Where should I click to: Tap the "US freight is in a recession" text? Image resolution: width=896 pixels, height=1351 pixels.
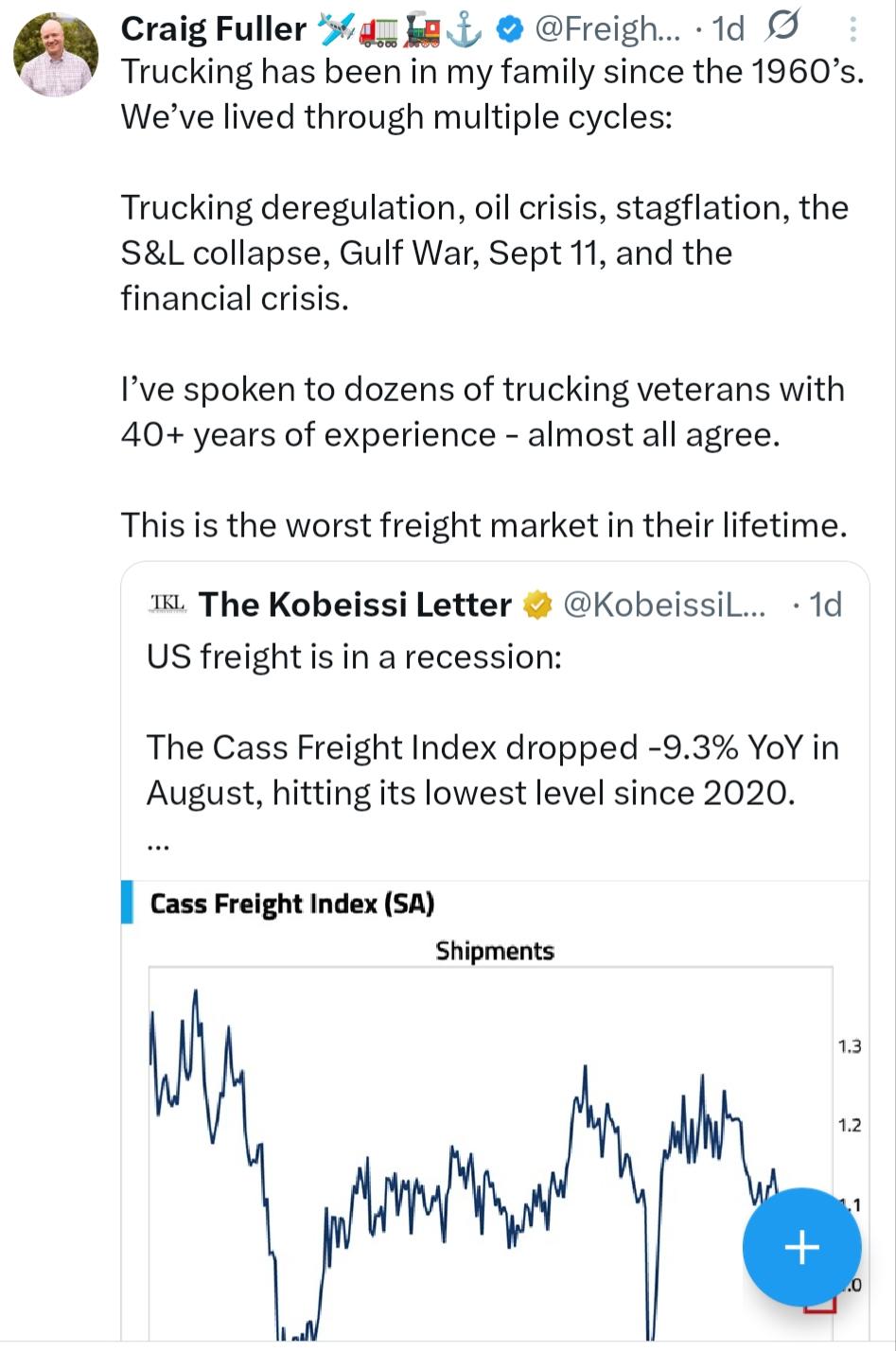pyautogui.click(x=354, y=657)
